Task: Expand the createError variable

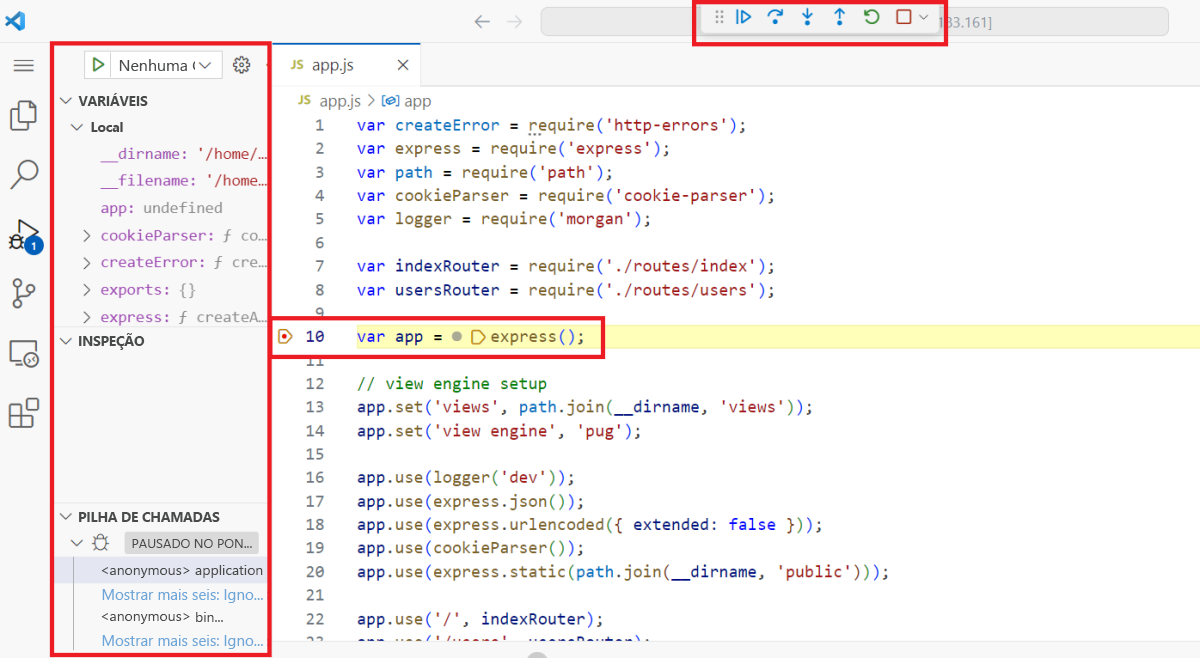Action: (x=88, y=263)
